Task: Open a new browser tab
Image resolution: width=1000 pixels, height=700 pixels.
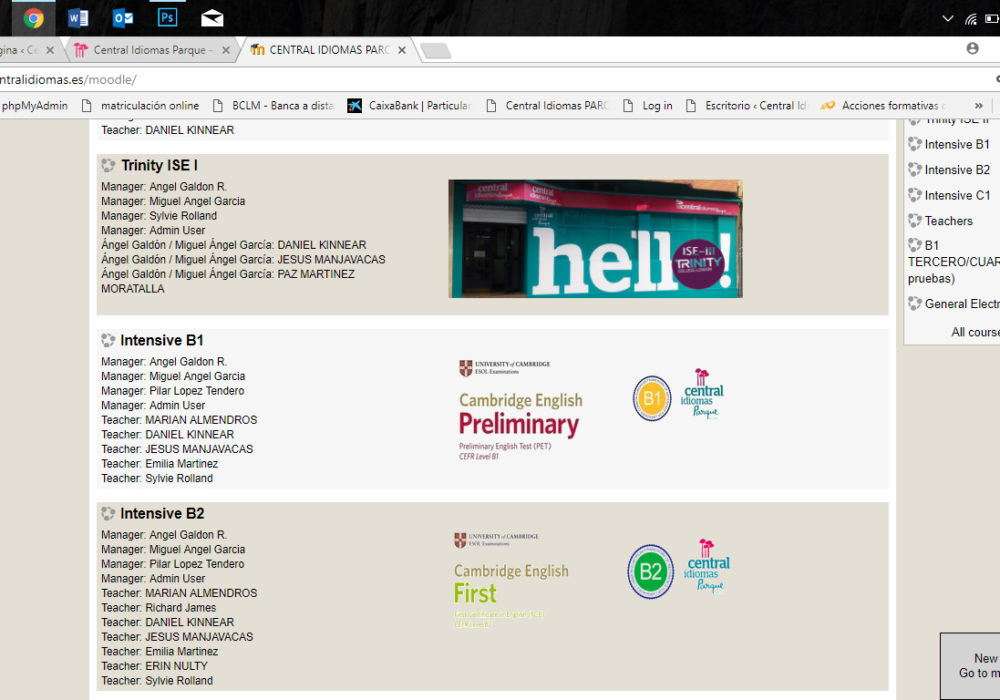Action: 434,50
